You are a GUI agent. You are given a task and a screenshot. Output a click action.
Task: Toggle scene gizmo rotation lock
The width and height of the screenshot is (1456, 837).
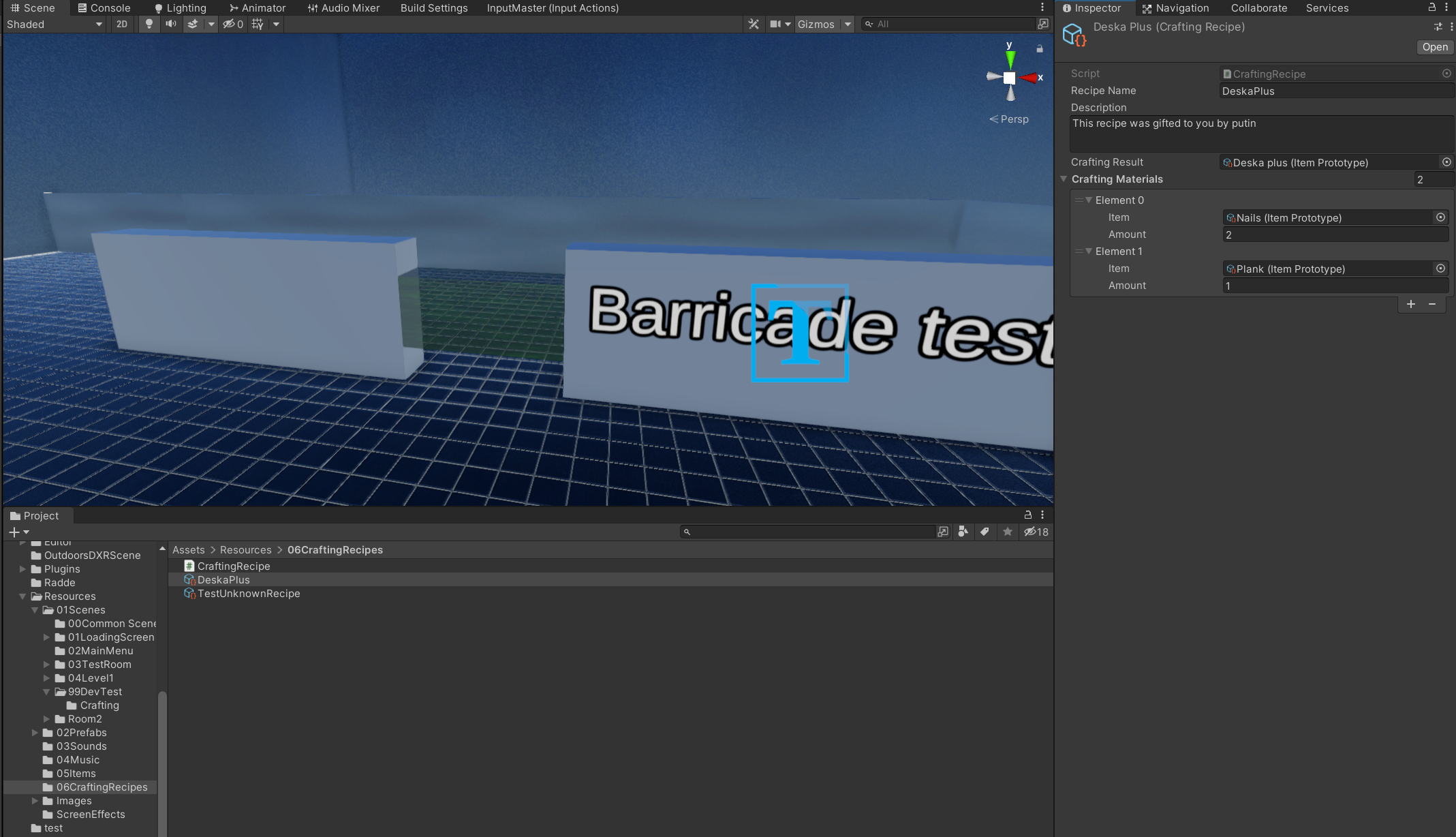(1040, 48)
